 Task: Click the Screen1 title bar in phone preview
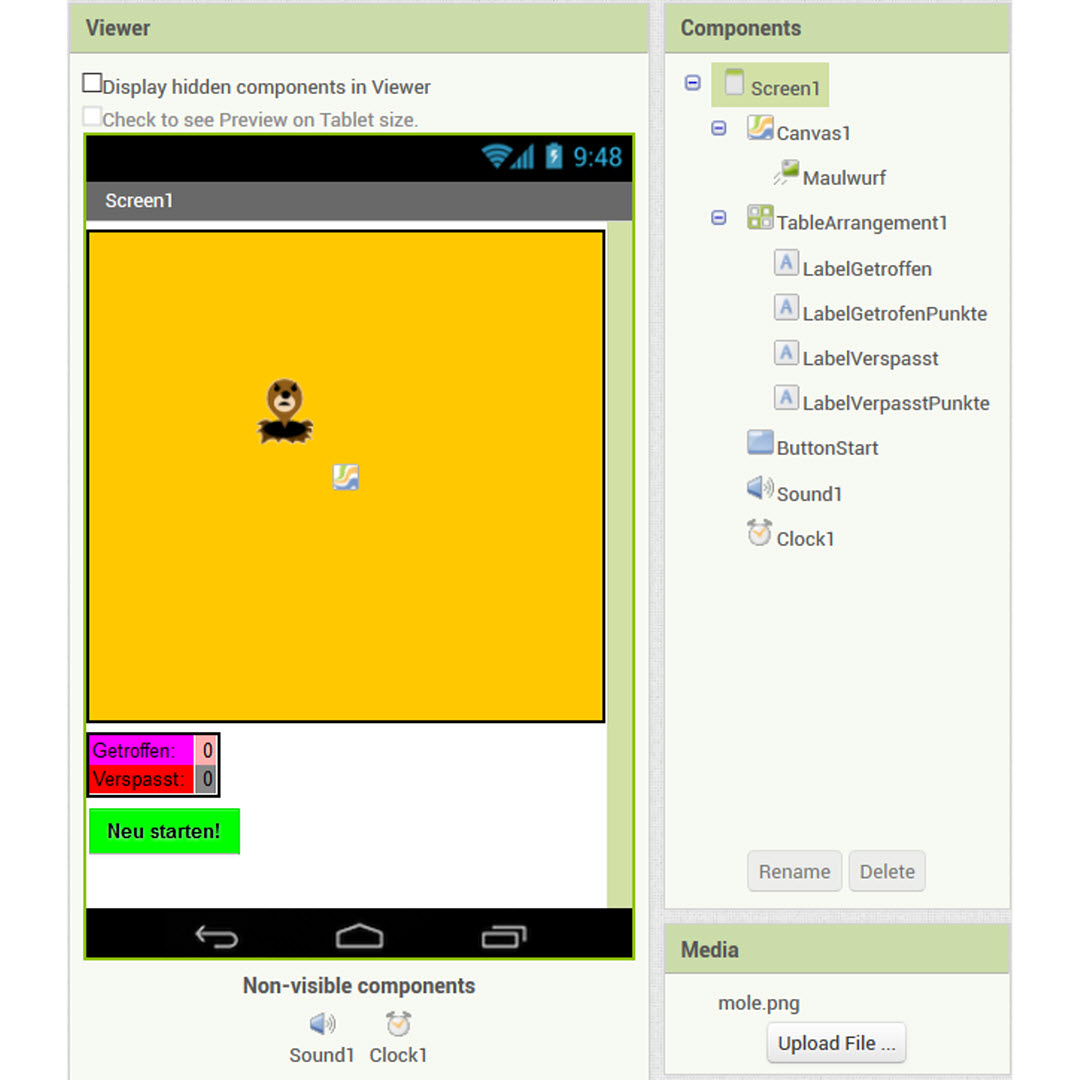(x=359, y=200)
